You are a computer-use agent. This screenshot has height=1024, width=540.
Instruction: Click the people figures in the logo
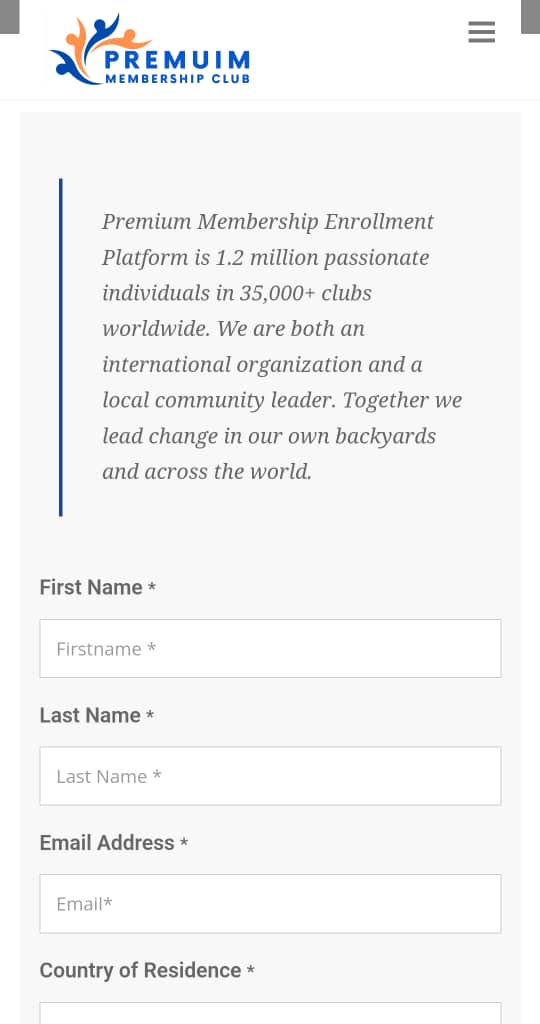tap(91, 49)
